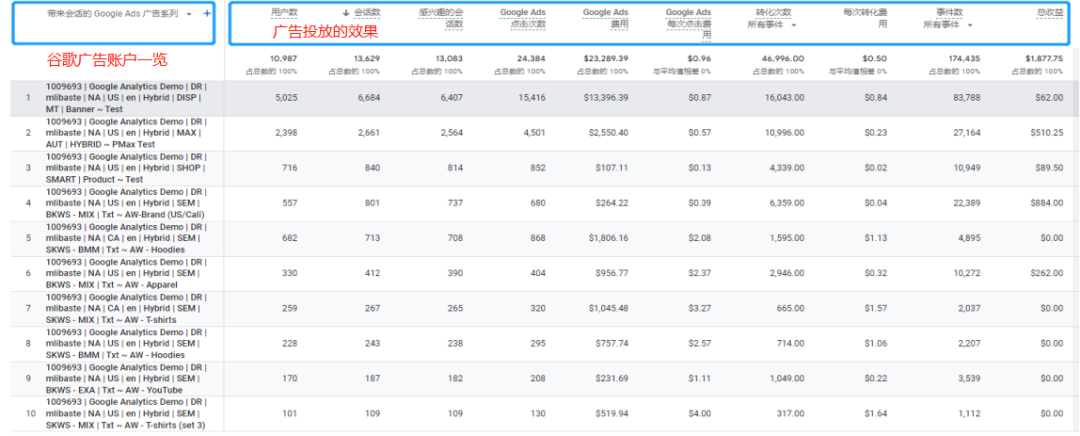This screenshot has width=1080, height=436.
Task: Click the $884.00 revenue cell
Action: [1047, 203]
